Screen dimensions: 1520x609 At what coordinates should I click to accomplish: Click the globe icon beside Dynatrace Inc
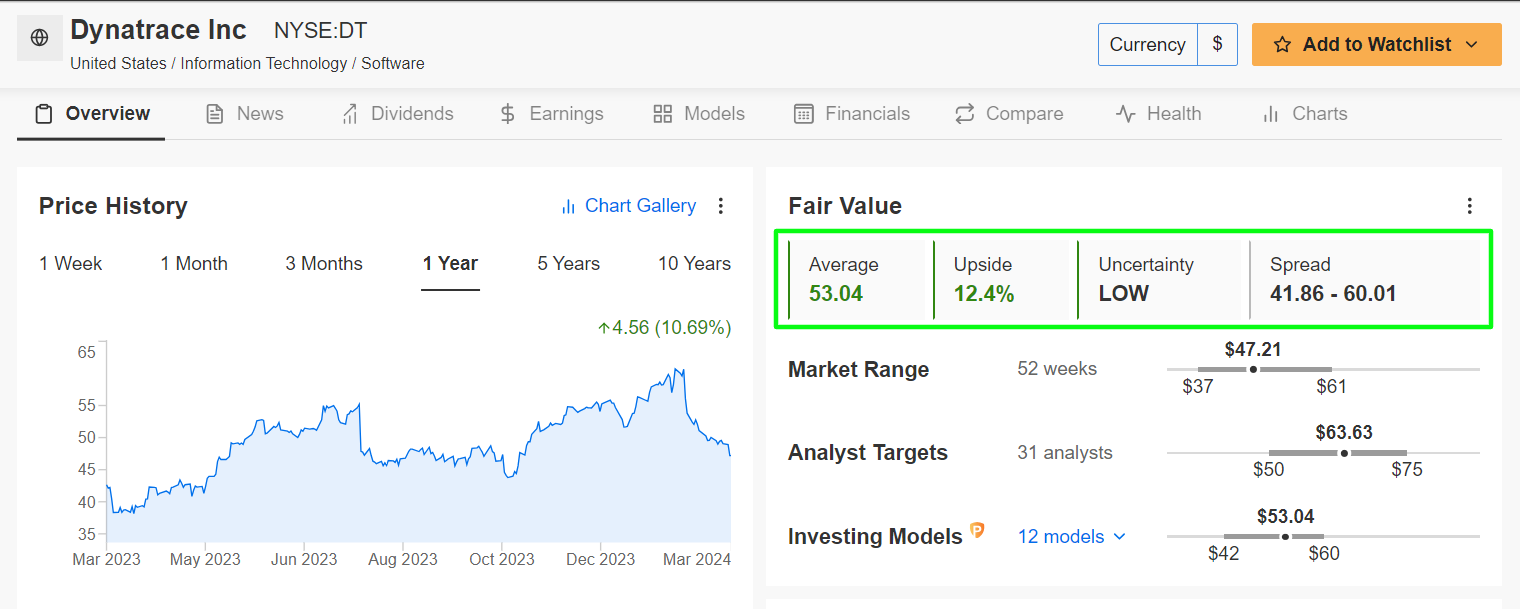(40, 38)
